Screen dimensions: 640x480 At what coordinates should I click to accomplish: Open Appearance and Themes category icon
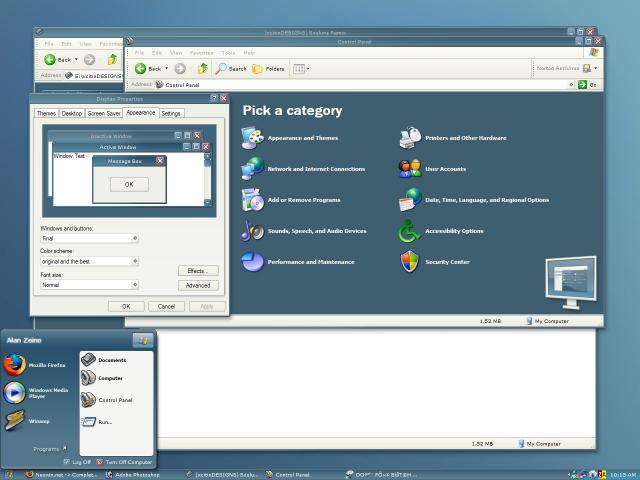click(252, 137)
